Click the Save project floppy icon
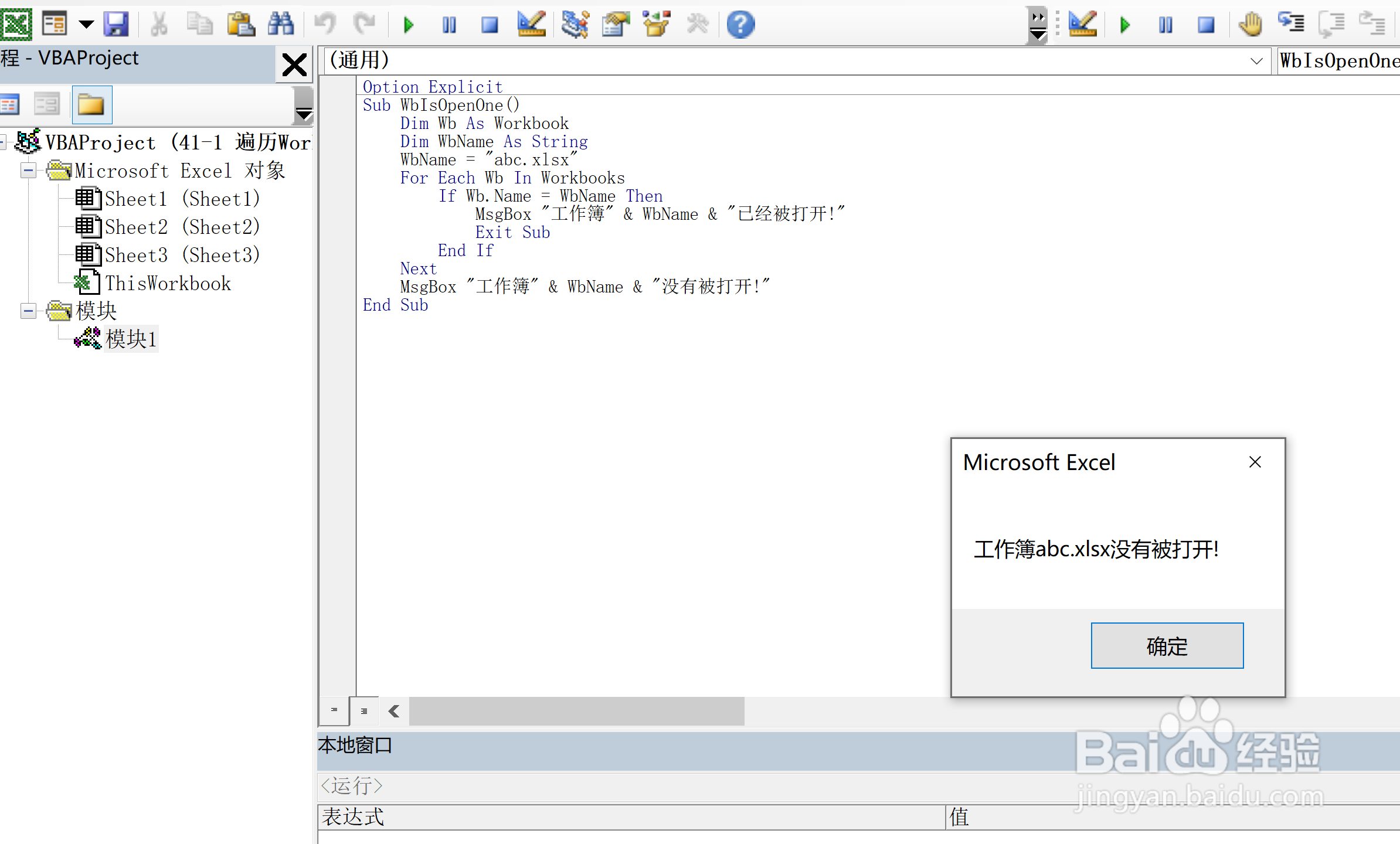 click(116, 25)
